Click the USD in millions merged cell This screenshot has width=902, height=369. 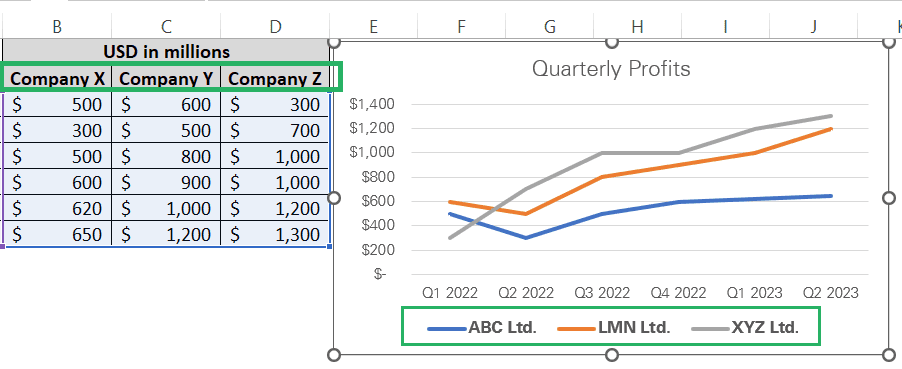pyautogui.click(x=166, y=52)
